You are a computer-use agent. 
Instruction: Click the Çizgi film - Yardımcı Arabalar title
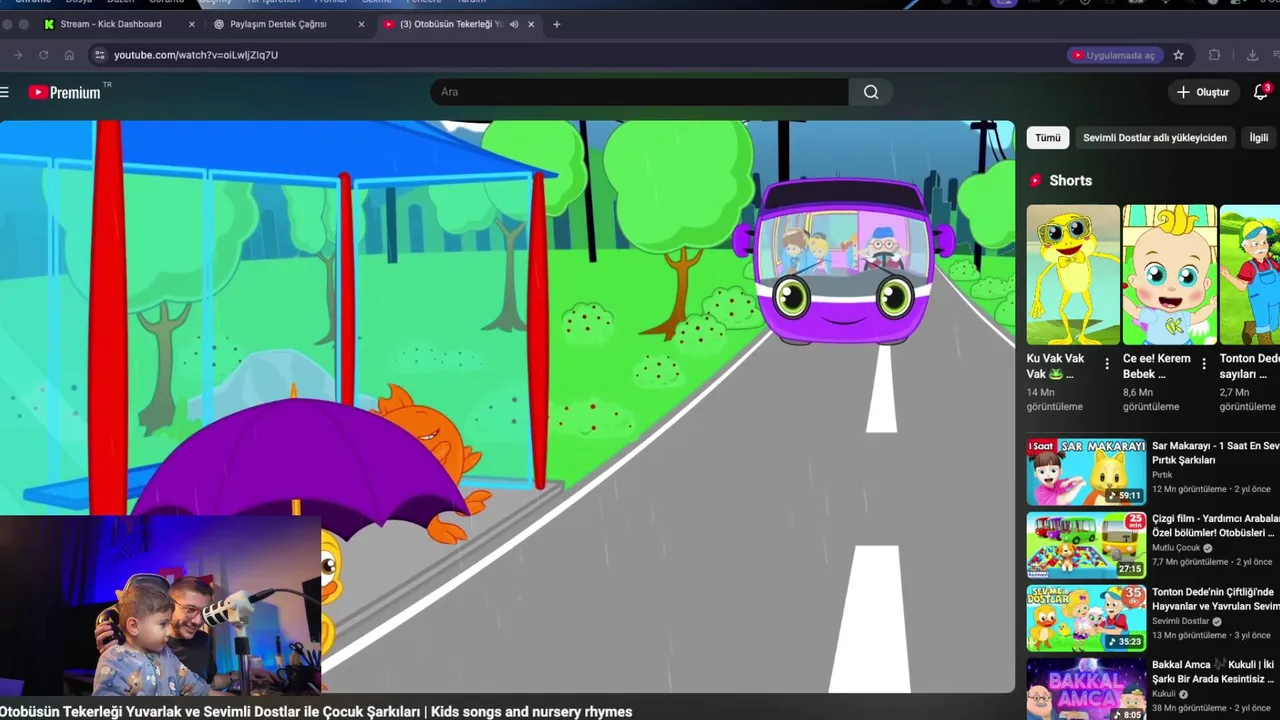[x=1215, y=526]
